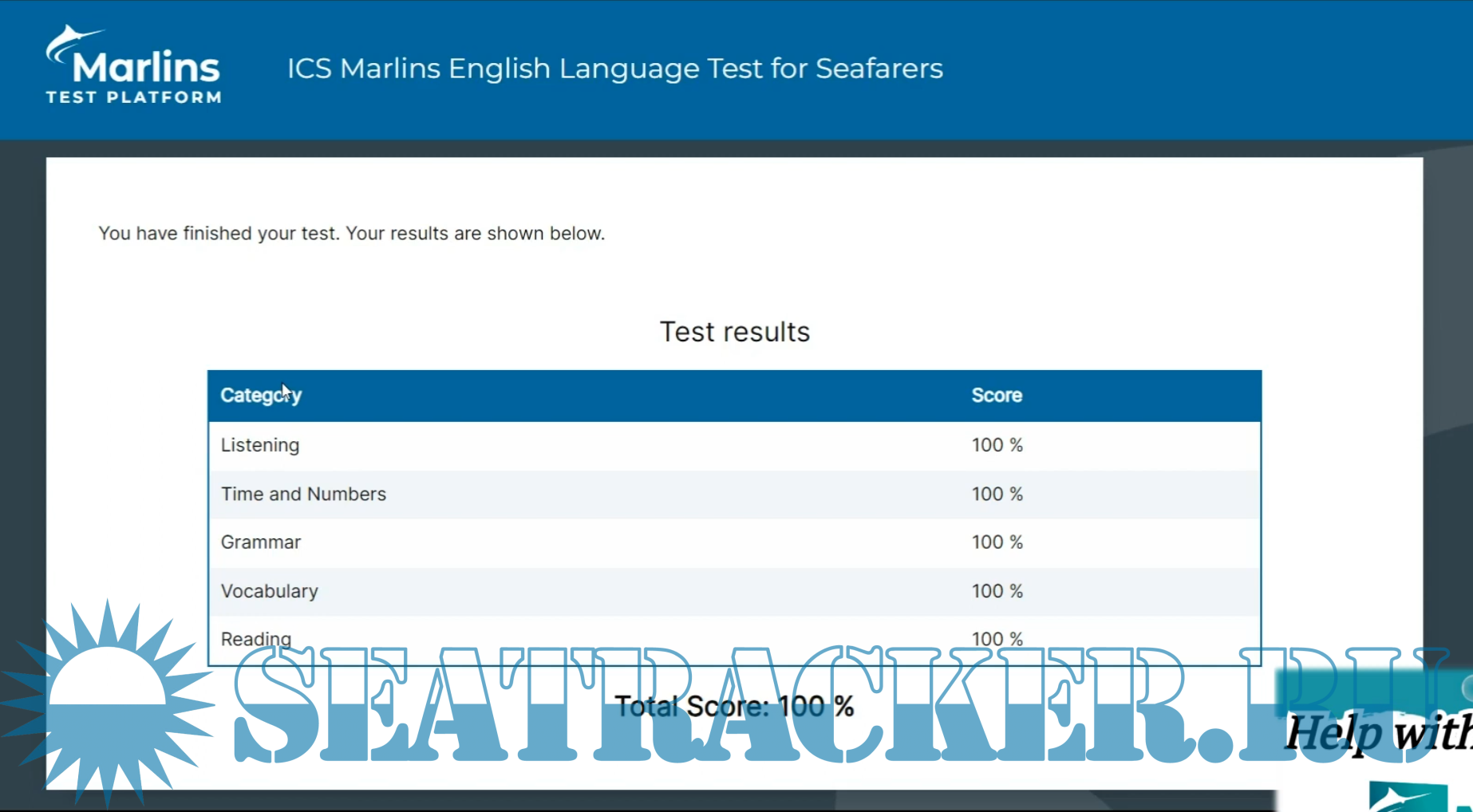The height and width of the screenshot is (812, 1473).
Task: Click the sun burst watermark icon
Action: click(x=108, y=700)
